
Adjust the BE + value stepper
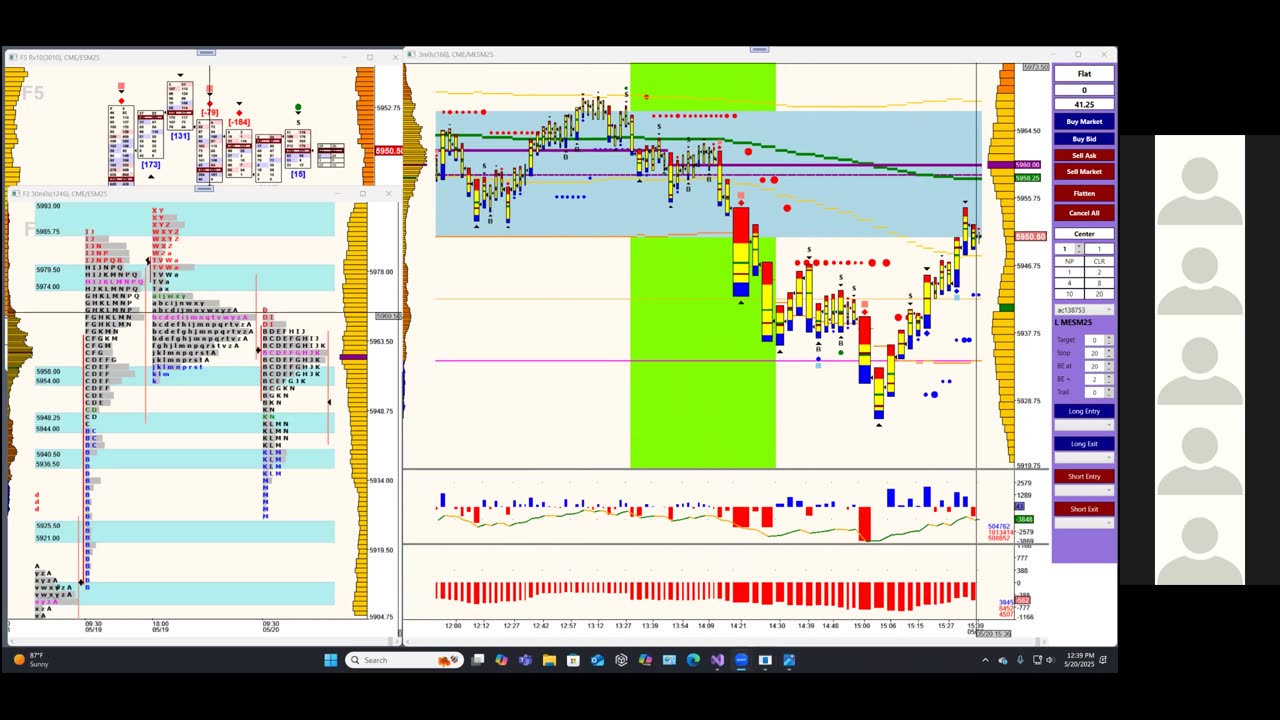click(x=1109, y=379)
